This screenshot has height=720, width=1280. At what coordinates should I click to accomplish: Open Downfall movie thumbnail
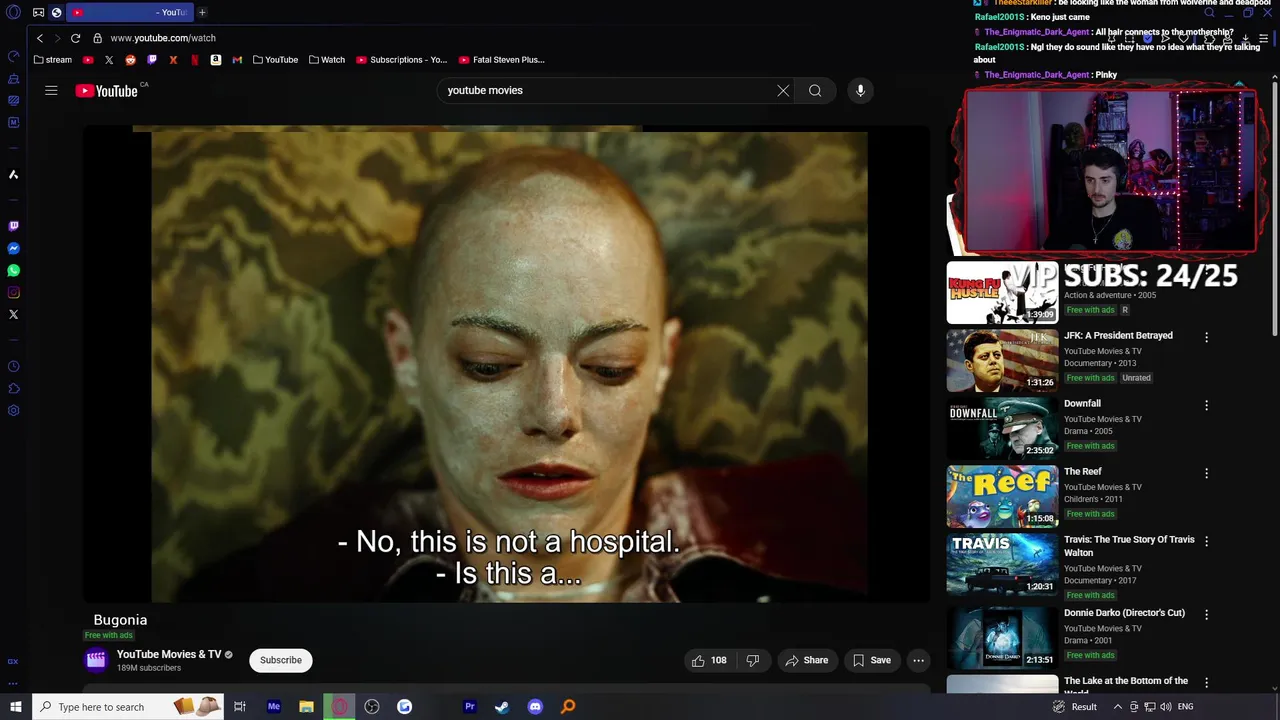coord(1002,428)
